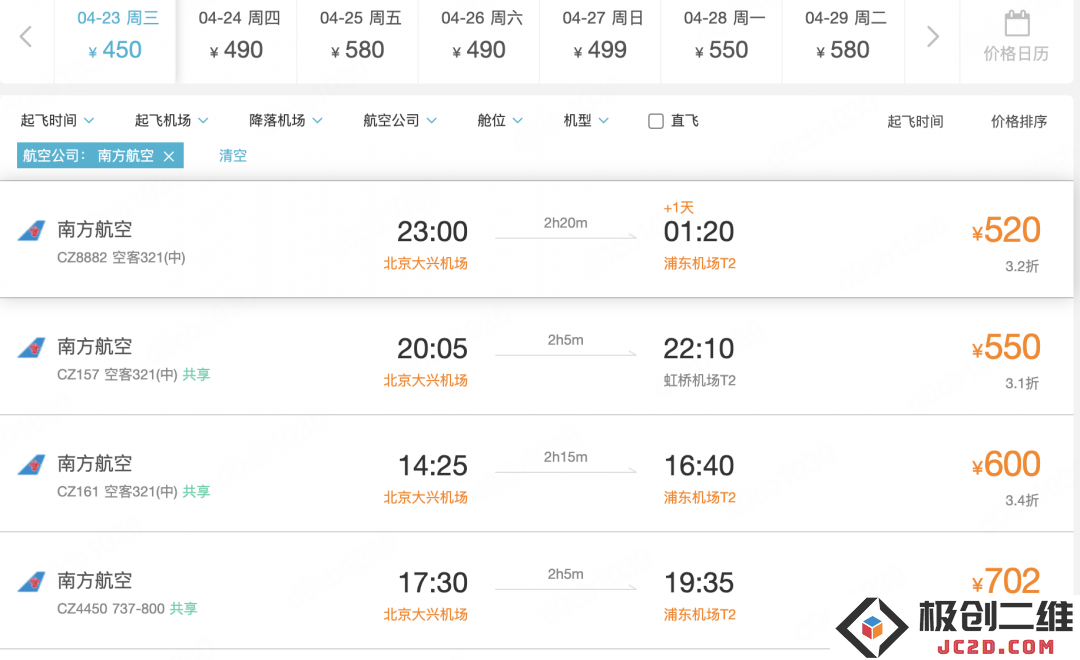Click airline logo for flight CZ8882
Image resolution: width=1080 pixels, height=660 pixels.
(32, 231)
